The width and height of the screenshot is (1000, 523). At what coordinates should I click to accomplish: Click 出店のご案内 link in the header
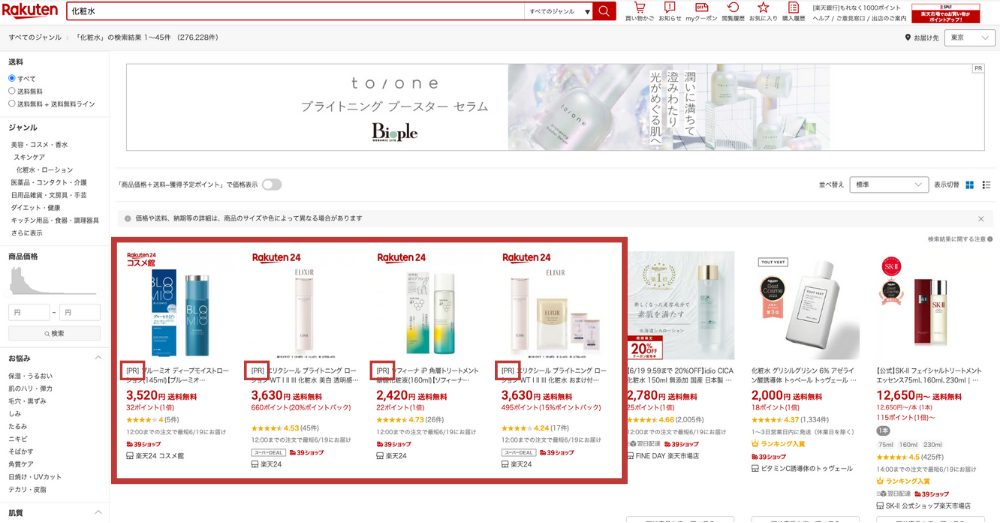pos(890,18)
